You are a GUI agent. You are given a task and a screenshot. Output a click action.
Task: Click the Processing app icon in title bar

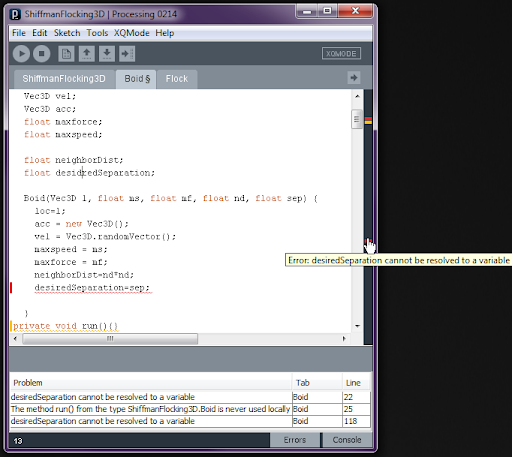[x=15, y=14]
